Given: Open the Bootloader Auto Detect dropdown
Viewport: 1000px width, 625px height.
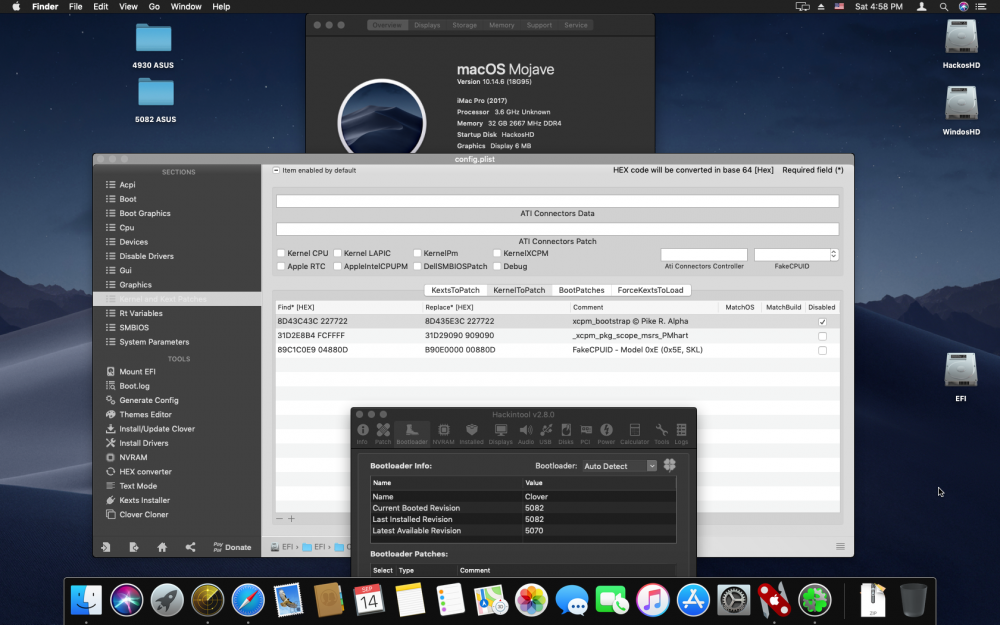Looking at the screenshot, I should 619,466.
